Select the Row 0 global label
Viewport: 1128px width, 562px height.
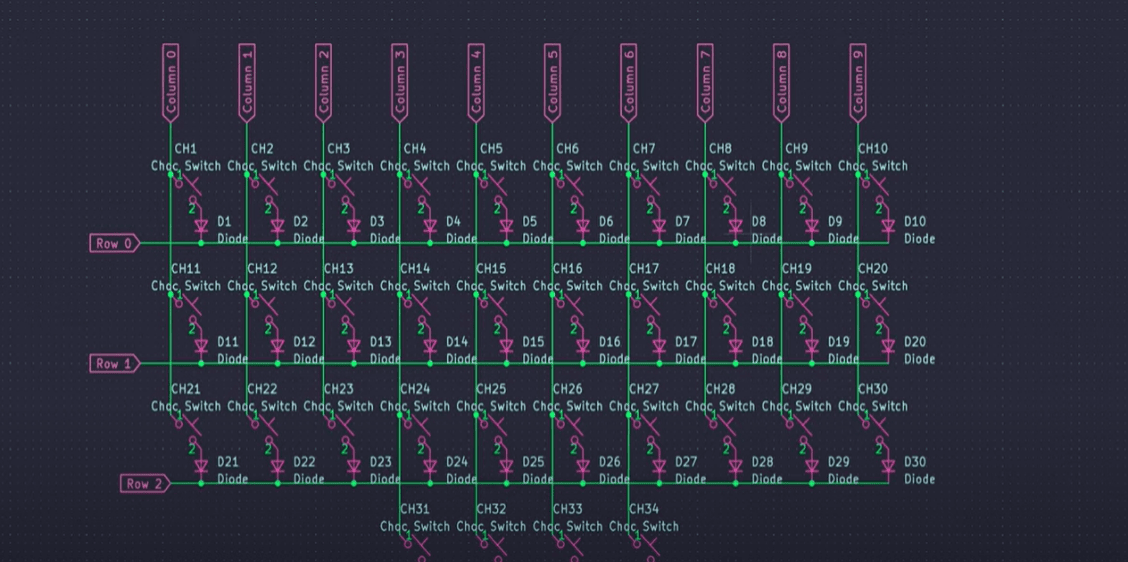(115, 243)
